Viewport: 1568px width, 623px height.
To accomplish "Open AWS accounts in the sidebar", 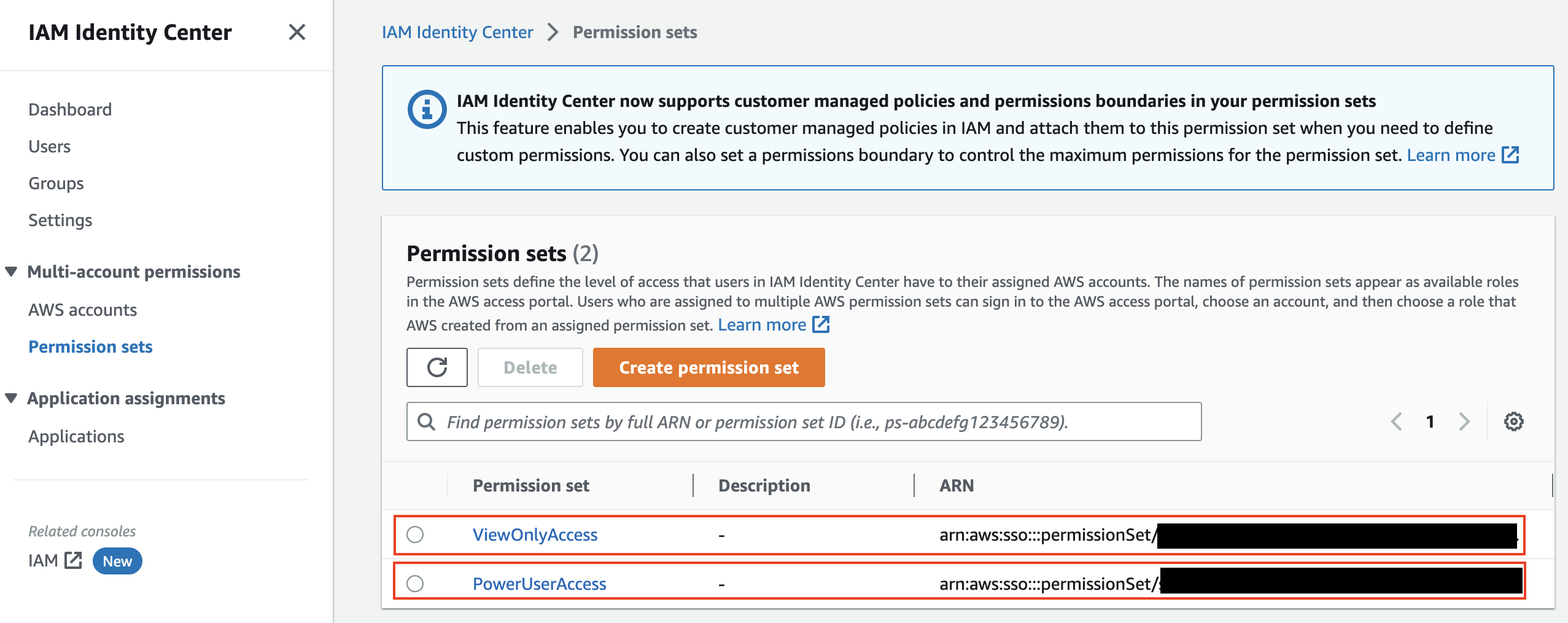I will pyautogui.click(x=83, y=310).
